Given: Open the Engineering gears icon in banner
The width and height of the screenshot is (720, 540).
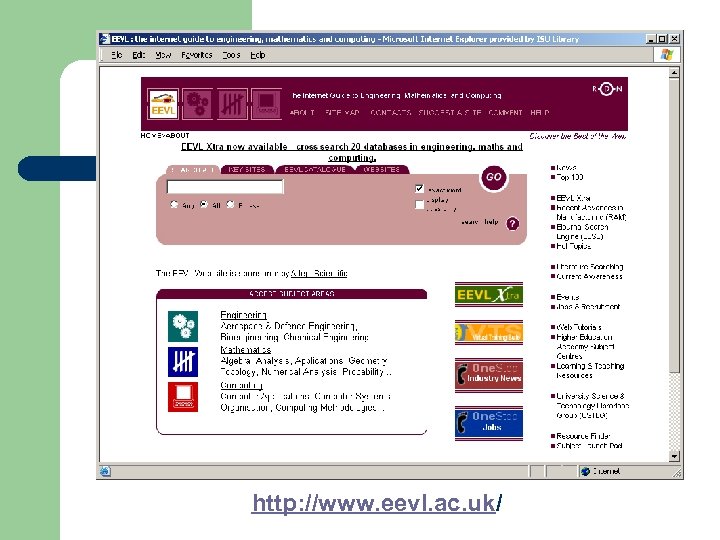Looking at the screenshot, I should [197, 104].
